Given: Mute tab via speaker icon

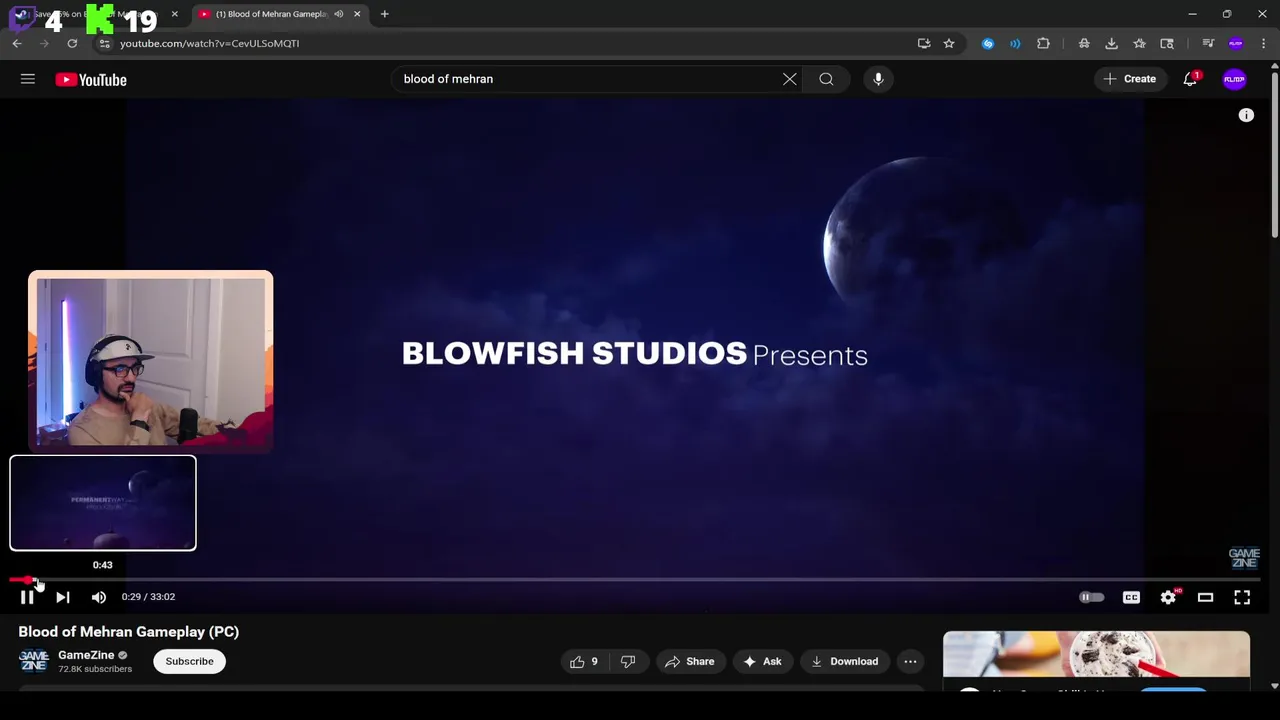Looking at the screenshot, I should [x=339, y=14].
